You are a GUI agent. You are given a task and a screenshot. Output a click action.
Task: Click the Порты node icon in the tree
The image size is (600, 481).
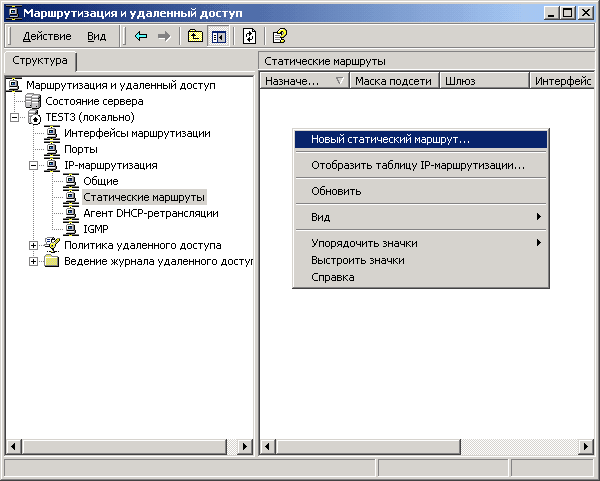(52, 149)
